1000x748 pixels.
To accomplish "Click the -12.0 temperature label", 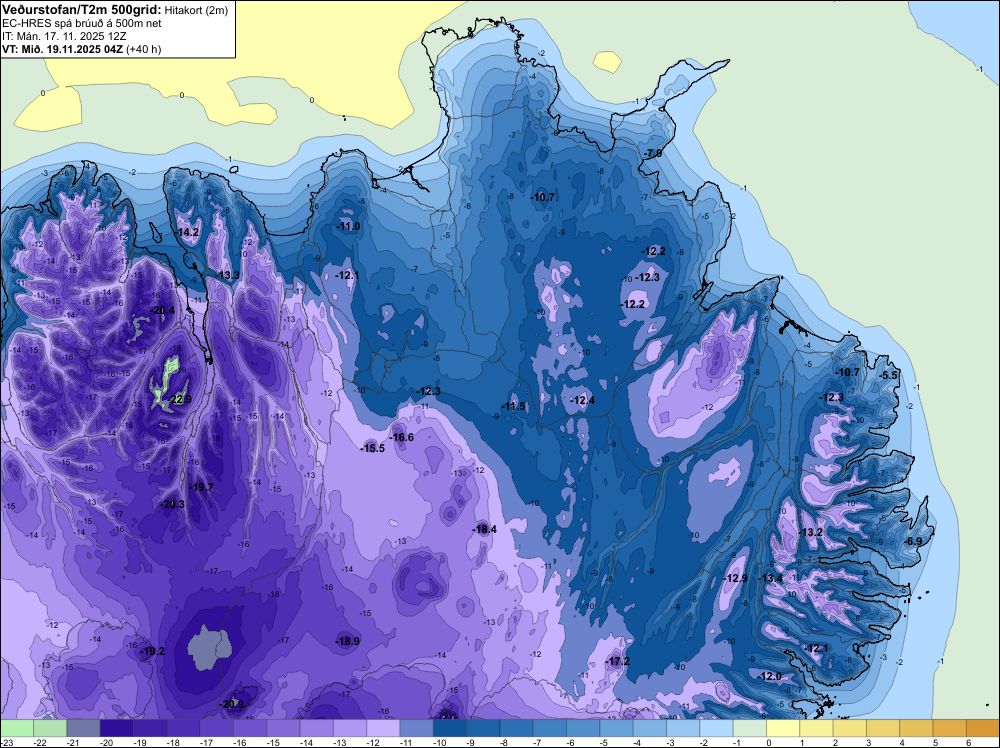I will point(769,677).
